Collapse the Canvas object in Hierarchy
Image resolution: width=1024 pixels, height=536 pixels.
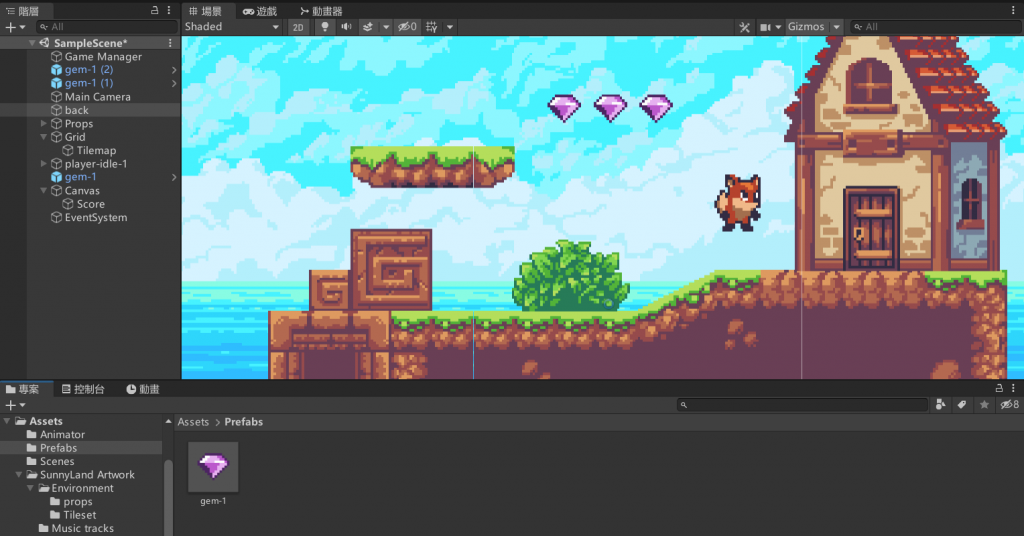pyautogui.click(x=43, y=191)
